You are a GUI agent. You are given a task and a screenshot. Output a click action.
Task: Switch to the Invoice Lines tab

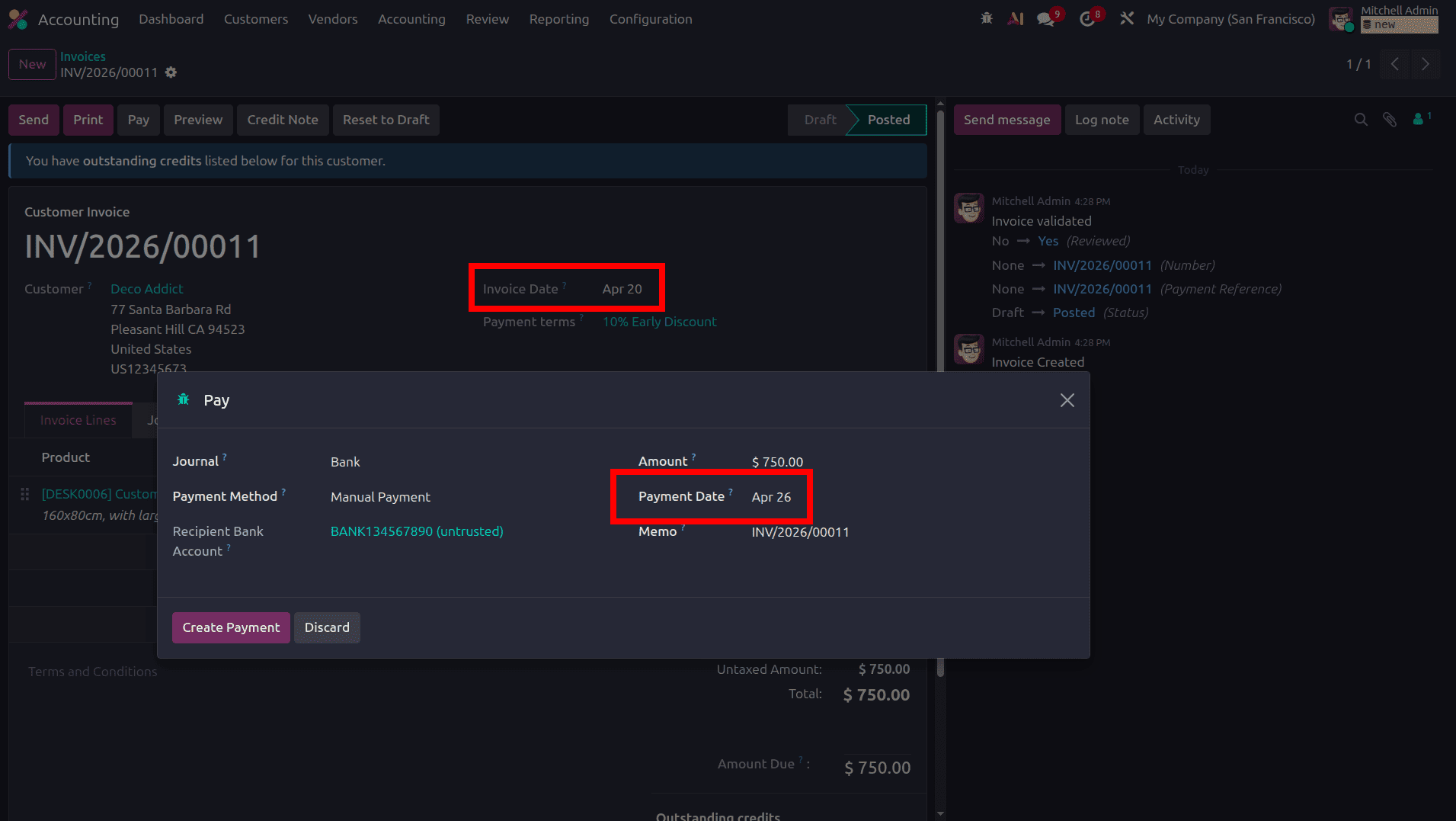click(78, 419)
